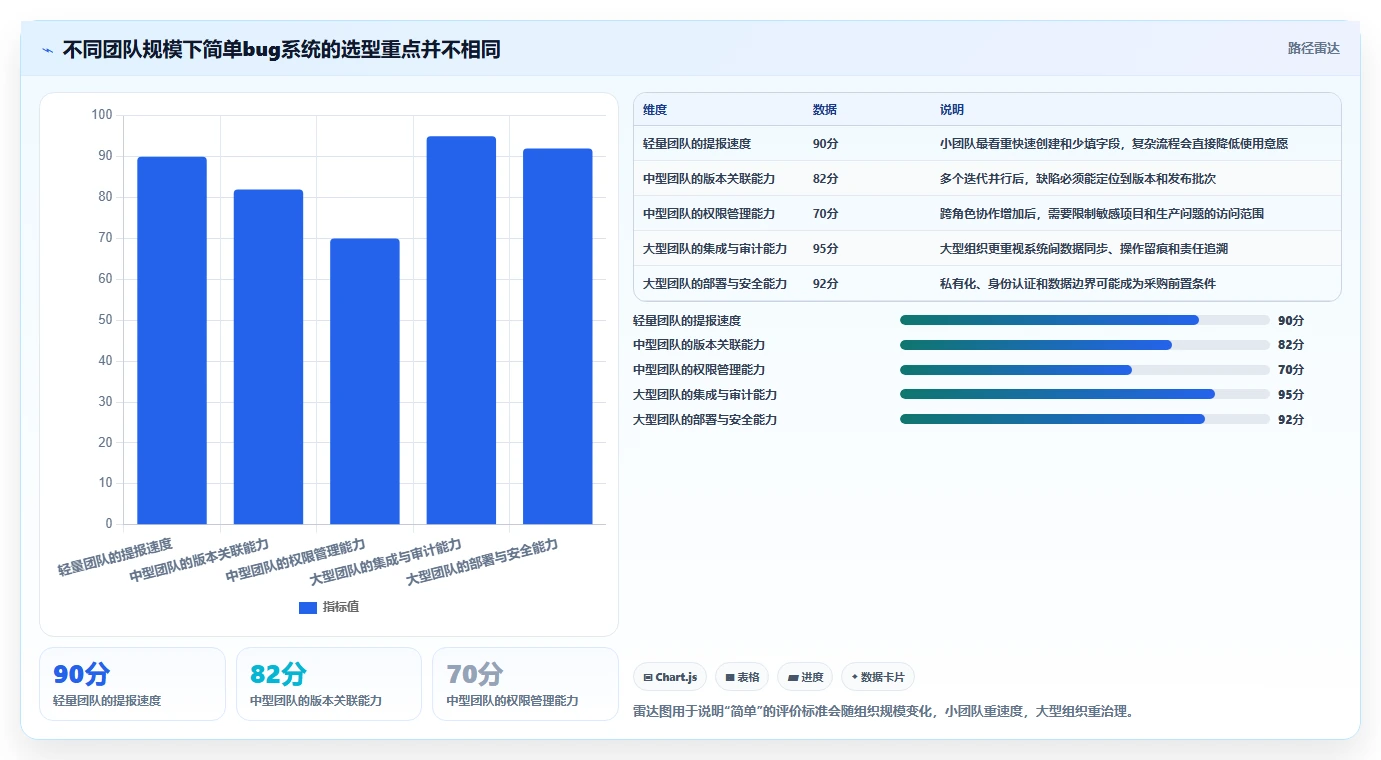Screen dimensions: 1381x760
Task: Click the 92分 value beside its progress bar
Action: pyautogui.click(x=1291, y=420)
